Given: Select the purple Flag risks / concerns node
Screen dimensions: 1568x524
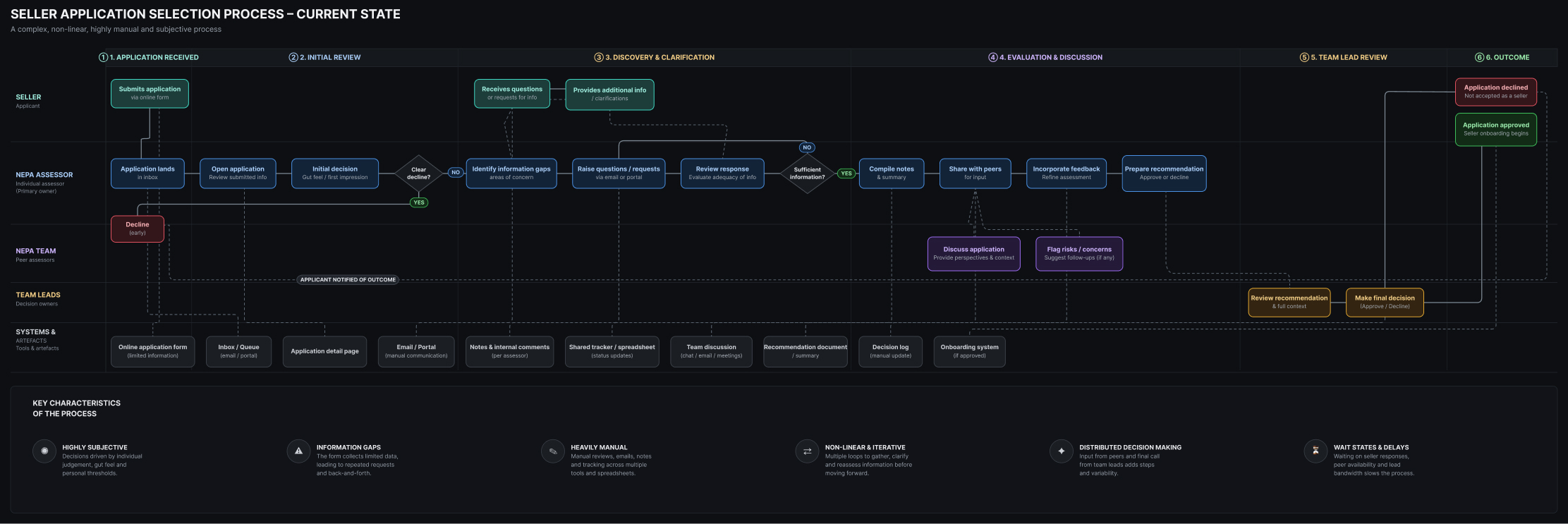Looking at the screenshot, I should [x=1079, y=253].
